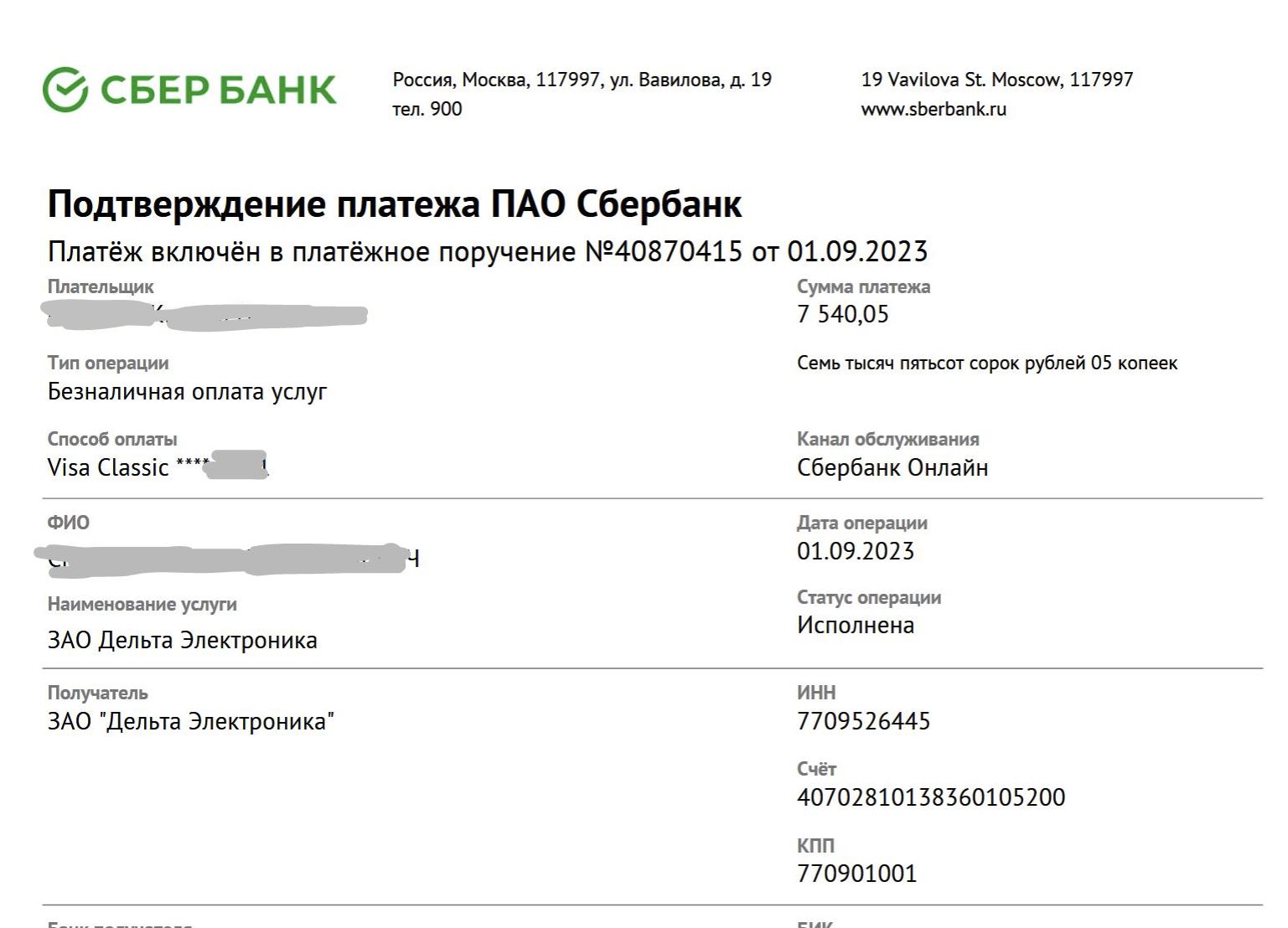Click the phone number тел. 900
Viewport: 1288px width, 928px height.
click(x=427, y=109)
